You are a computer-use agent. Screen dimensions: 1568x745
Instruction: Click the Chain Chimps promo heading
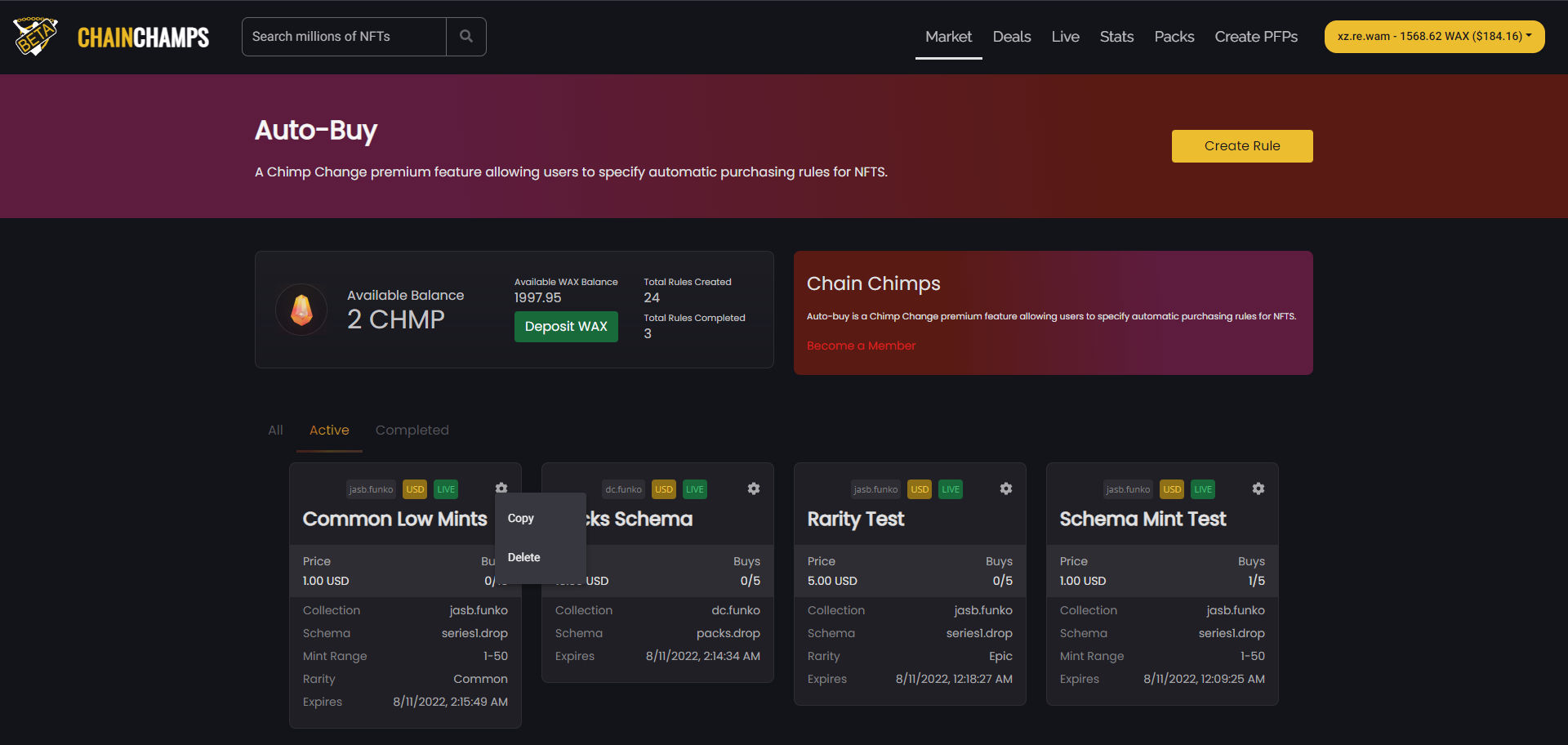point(874,283)
